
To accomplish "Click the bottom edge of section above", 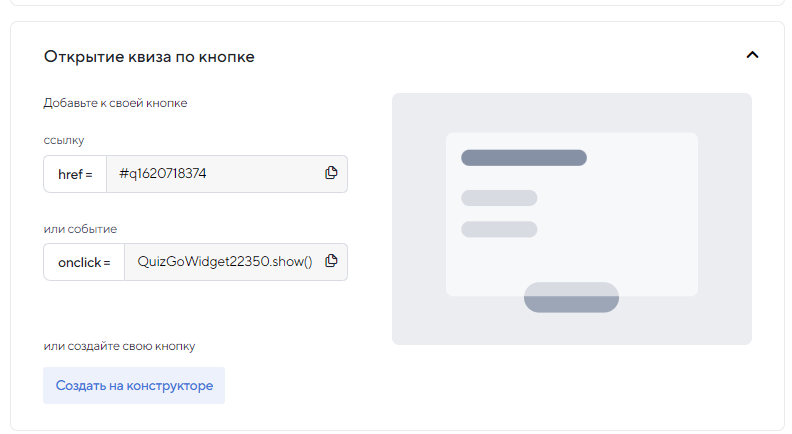I will coord(396,4).
